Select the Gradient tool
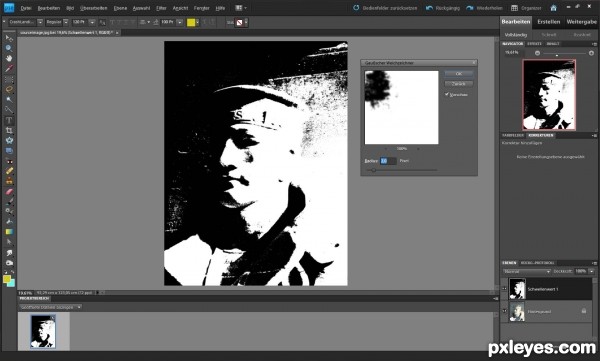The image size is (600, 361). [x=9, y=232]
